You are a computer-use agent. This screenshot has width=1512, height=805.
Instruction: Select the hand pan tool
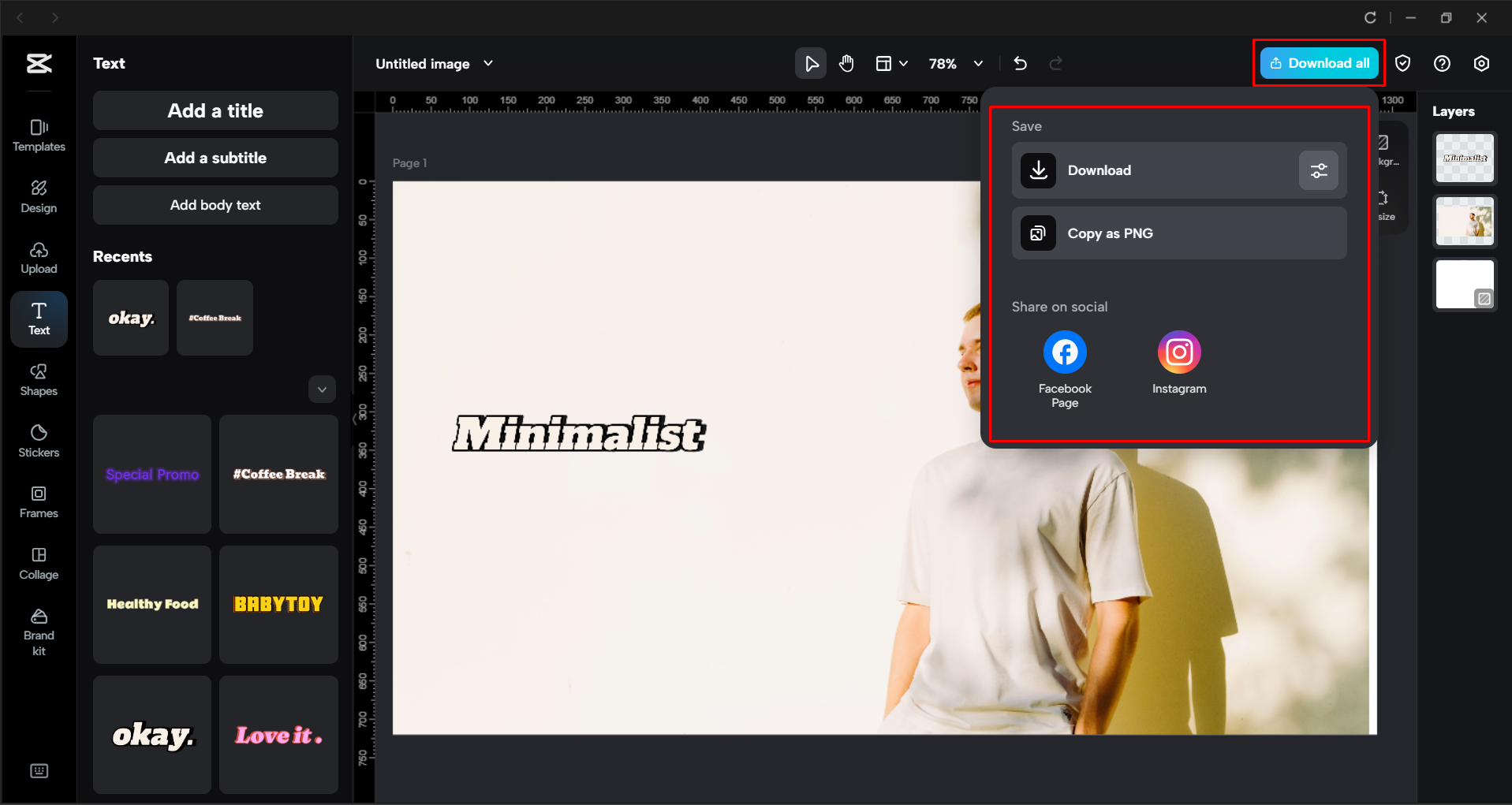846,63
